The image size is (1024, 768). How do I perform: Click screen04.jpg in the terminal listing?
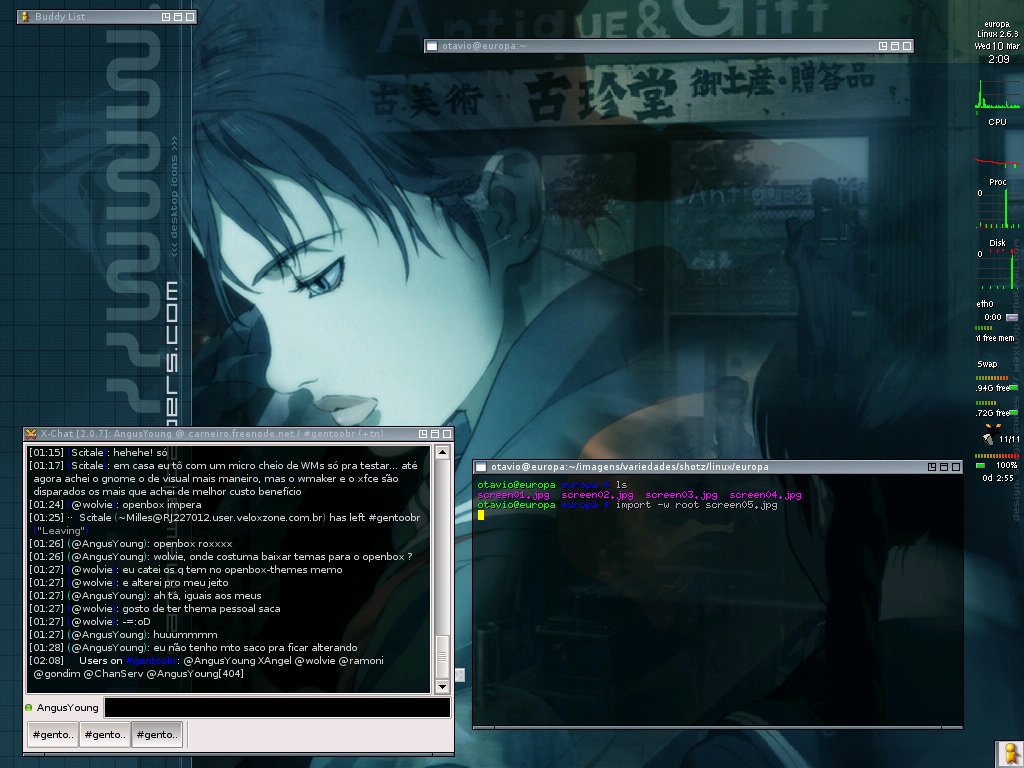(x=765, y=495)
